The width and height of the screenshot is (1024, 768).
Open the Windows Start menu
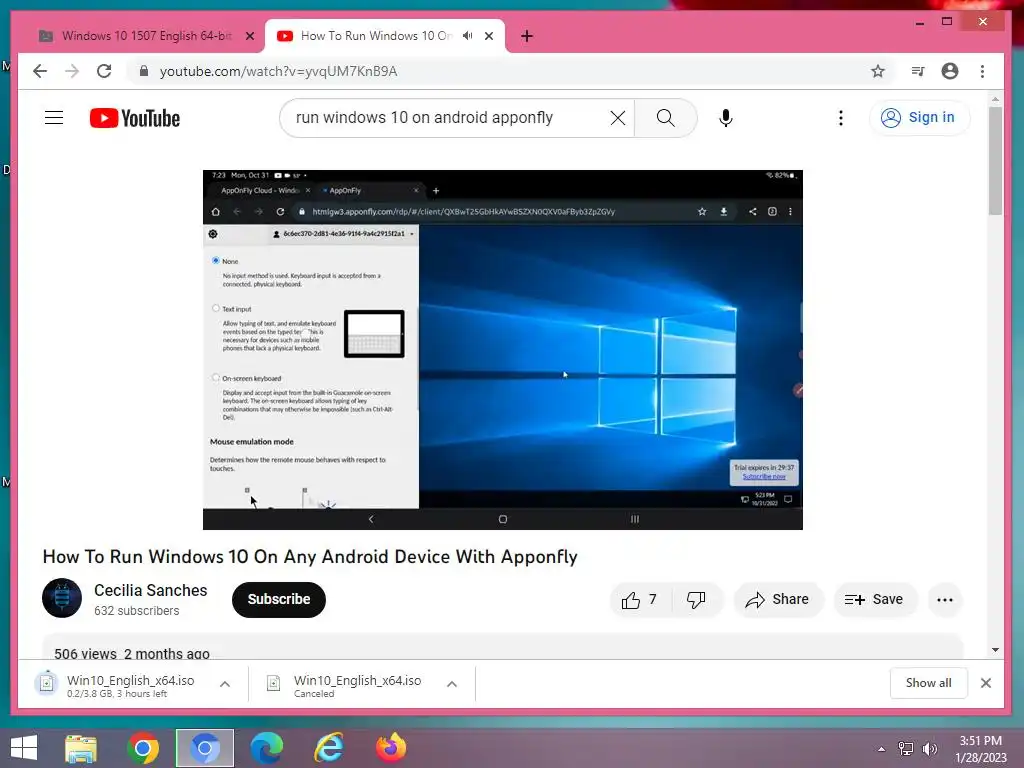(x=24, y=748)
